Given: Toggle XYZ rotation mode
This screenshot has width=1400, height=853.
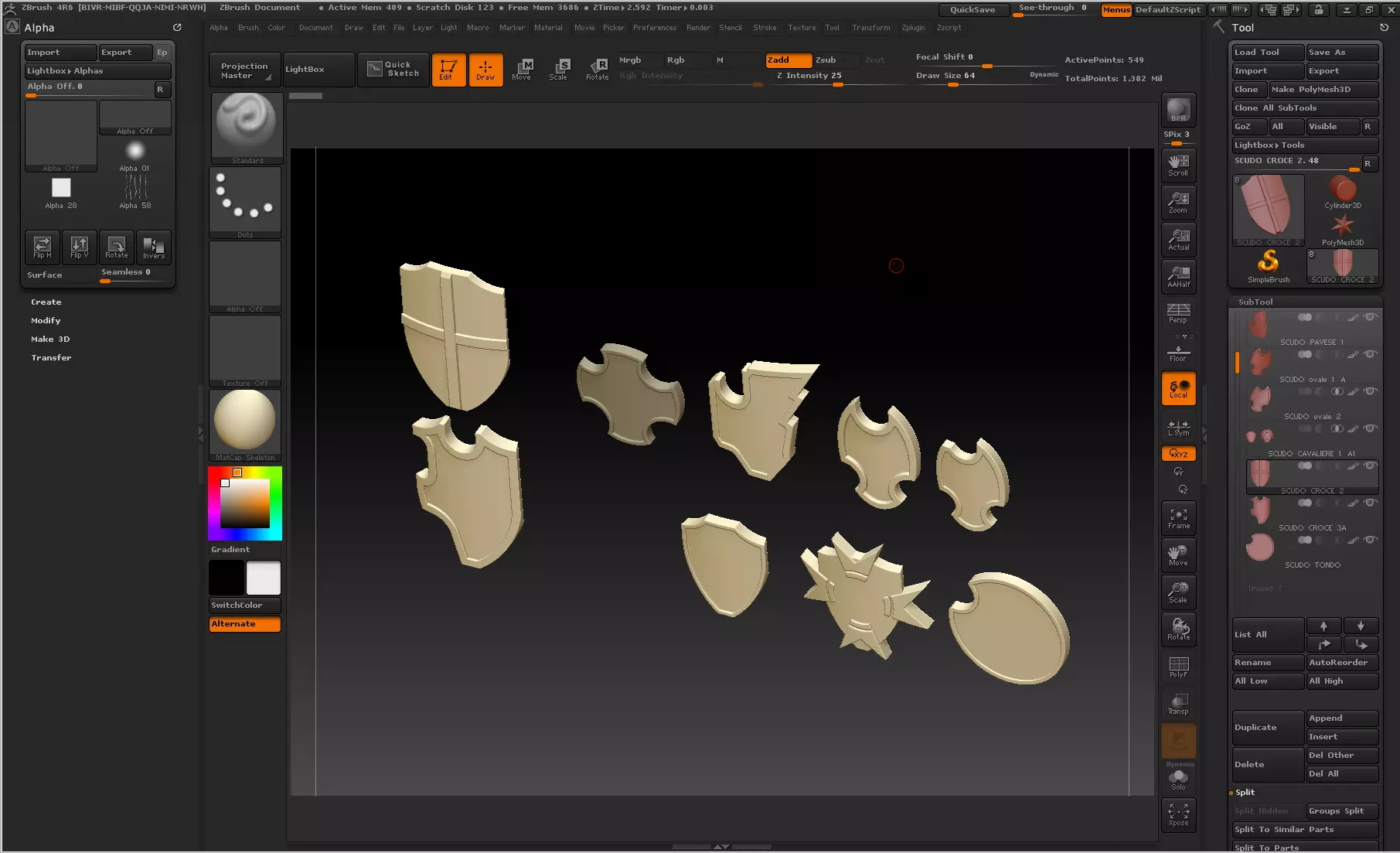Looking at the screenshot, I should pos(1178,454).
